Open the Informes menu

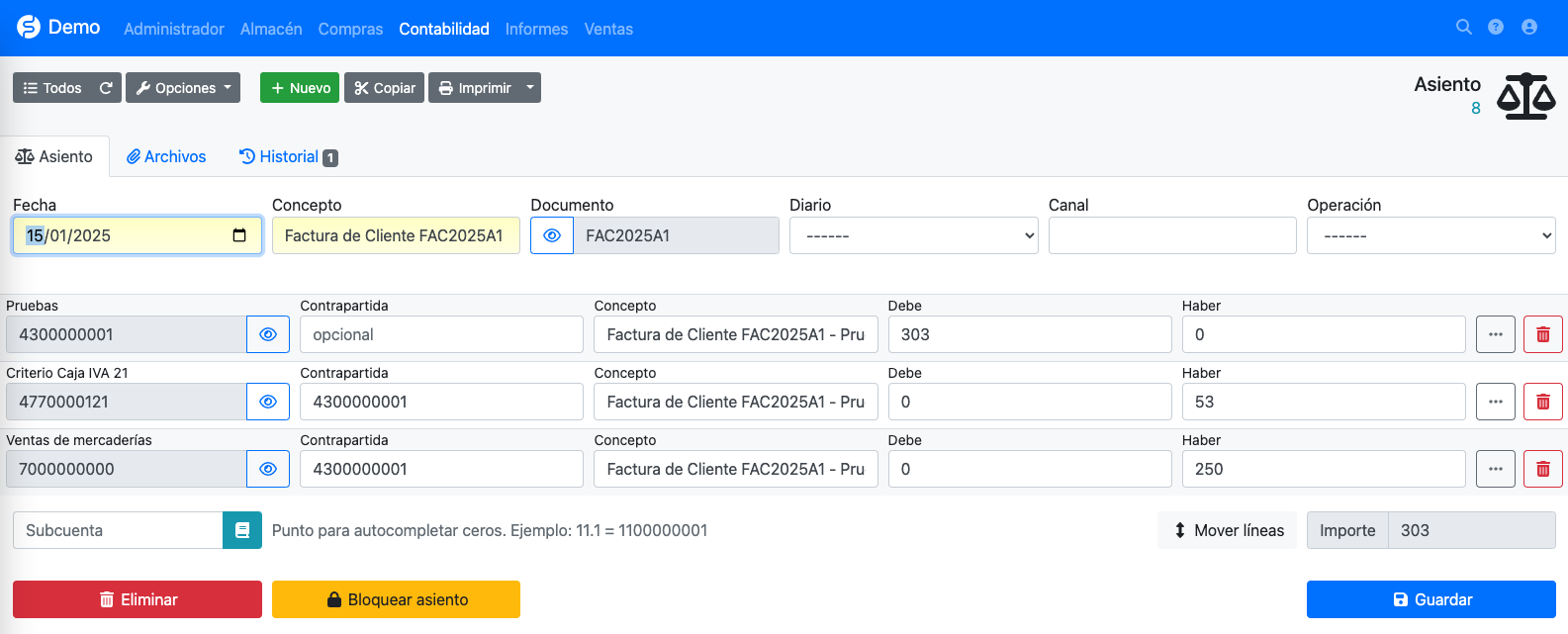(x=536, y=29)
